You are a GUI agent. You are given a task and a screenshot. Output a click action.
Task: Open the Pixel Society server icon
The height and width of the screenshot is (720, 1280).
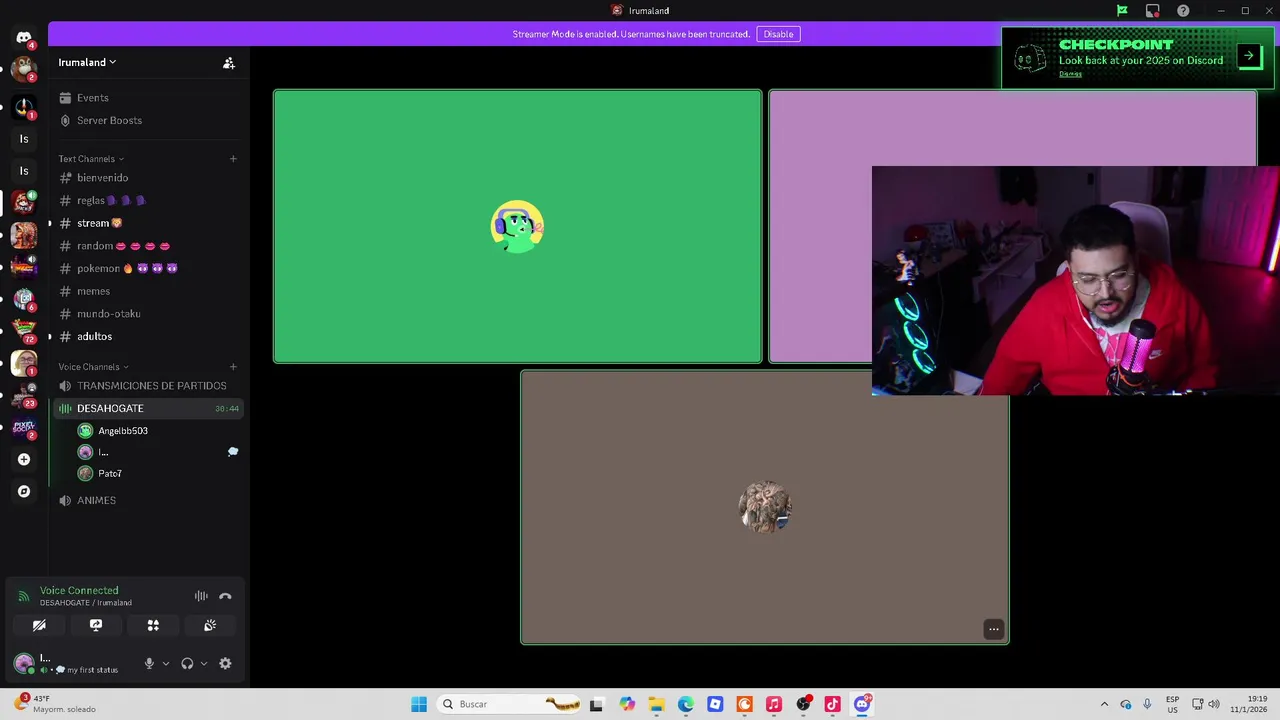(x=24, y=427)
